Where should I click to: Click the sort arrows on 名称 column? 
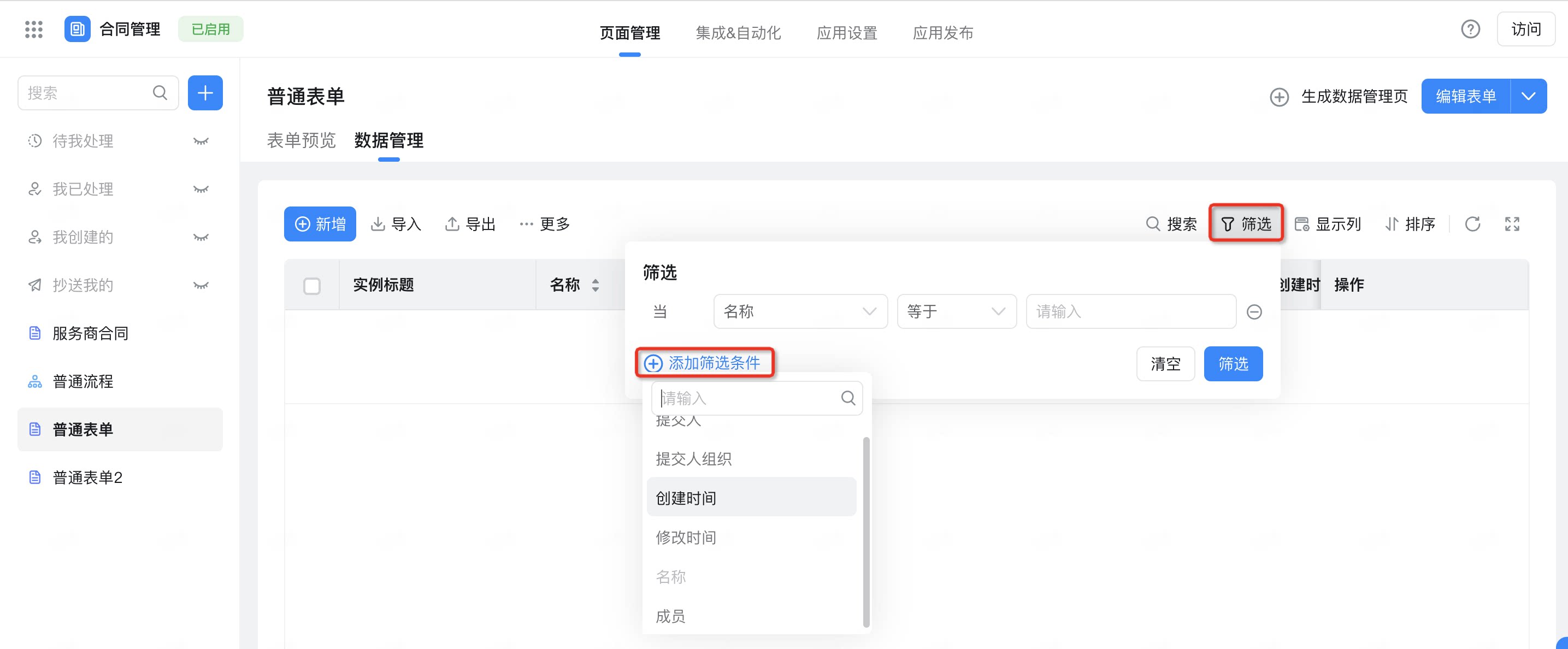(596, 285)
